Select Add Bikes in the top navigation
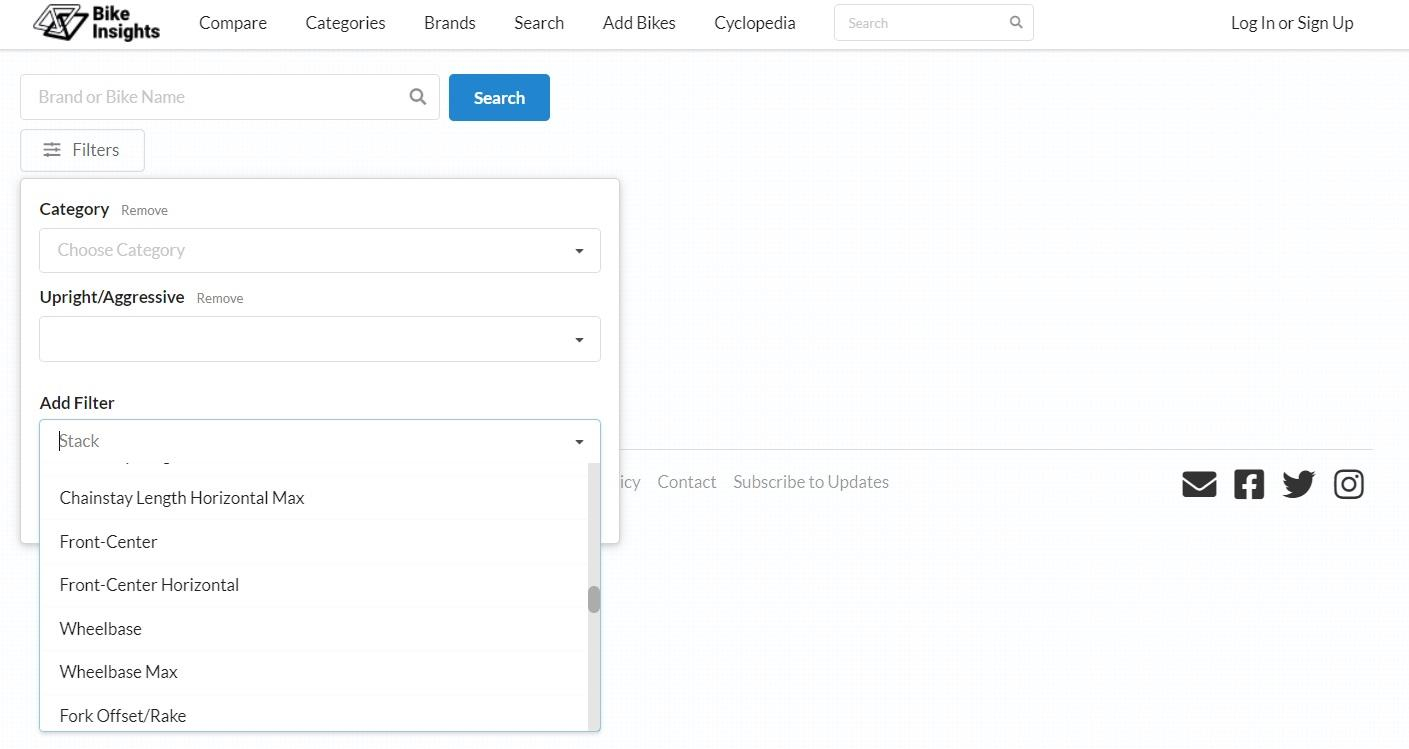This screenshot has height=749, width=1409. (x=639, y=23)
